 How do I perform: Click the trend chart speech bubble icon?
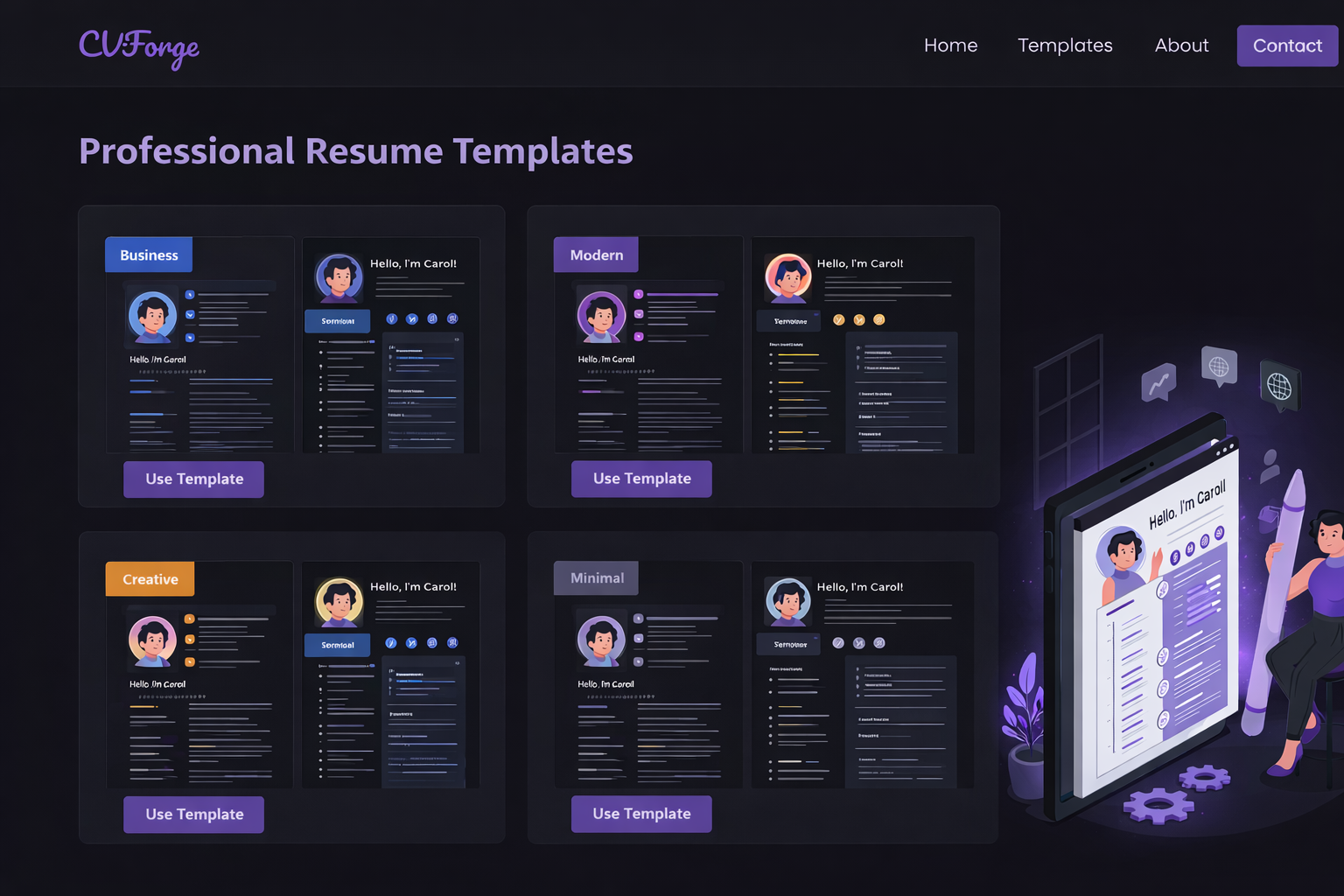pyautogui.click(x=1158, y=382)
